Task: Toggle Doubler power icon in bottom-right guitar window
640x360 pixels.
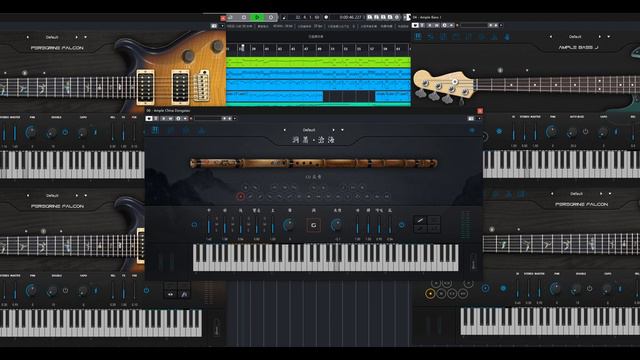Action: pos(589,289)
